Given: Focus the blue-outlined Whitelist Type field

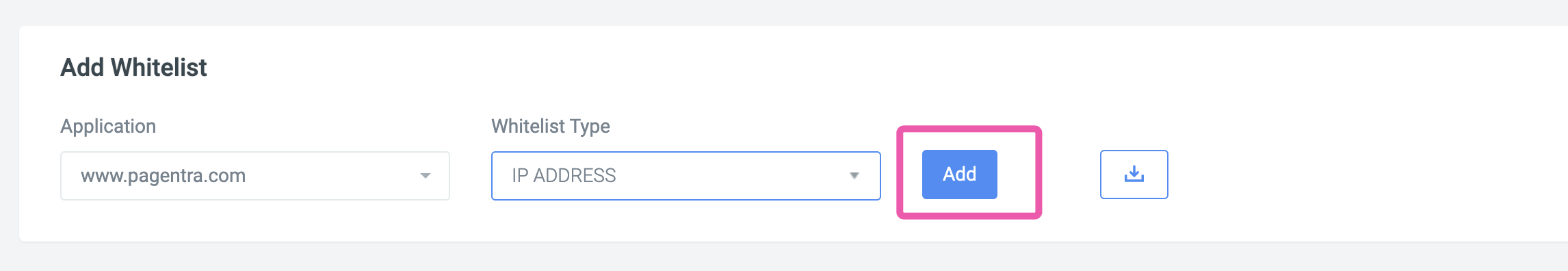Looking at the screenshot, I should point(685,176).
